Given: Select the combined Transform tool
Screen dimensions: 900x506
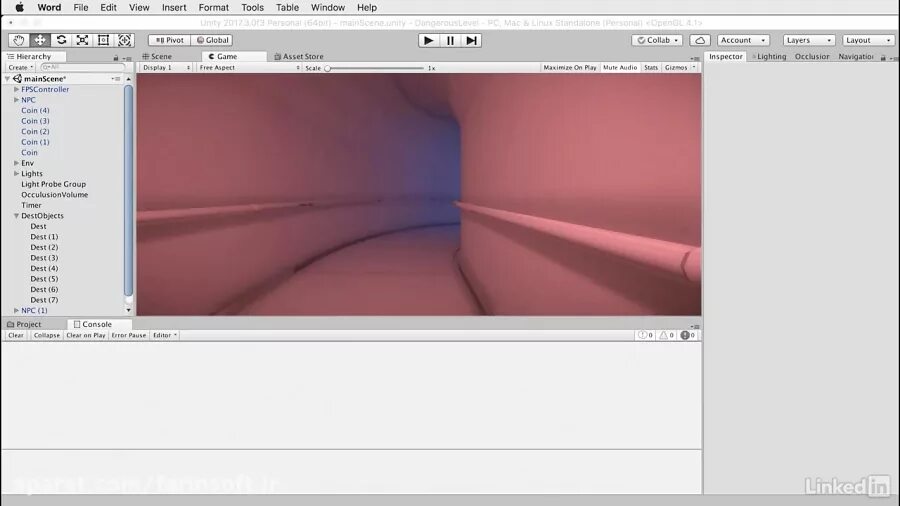Looking at the screenshot, I should click(125, 40).
